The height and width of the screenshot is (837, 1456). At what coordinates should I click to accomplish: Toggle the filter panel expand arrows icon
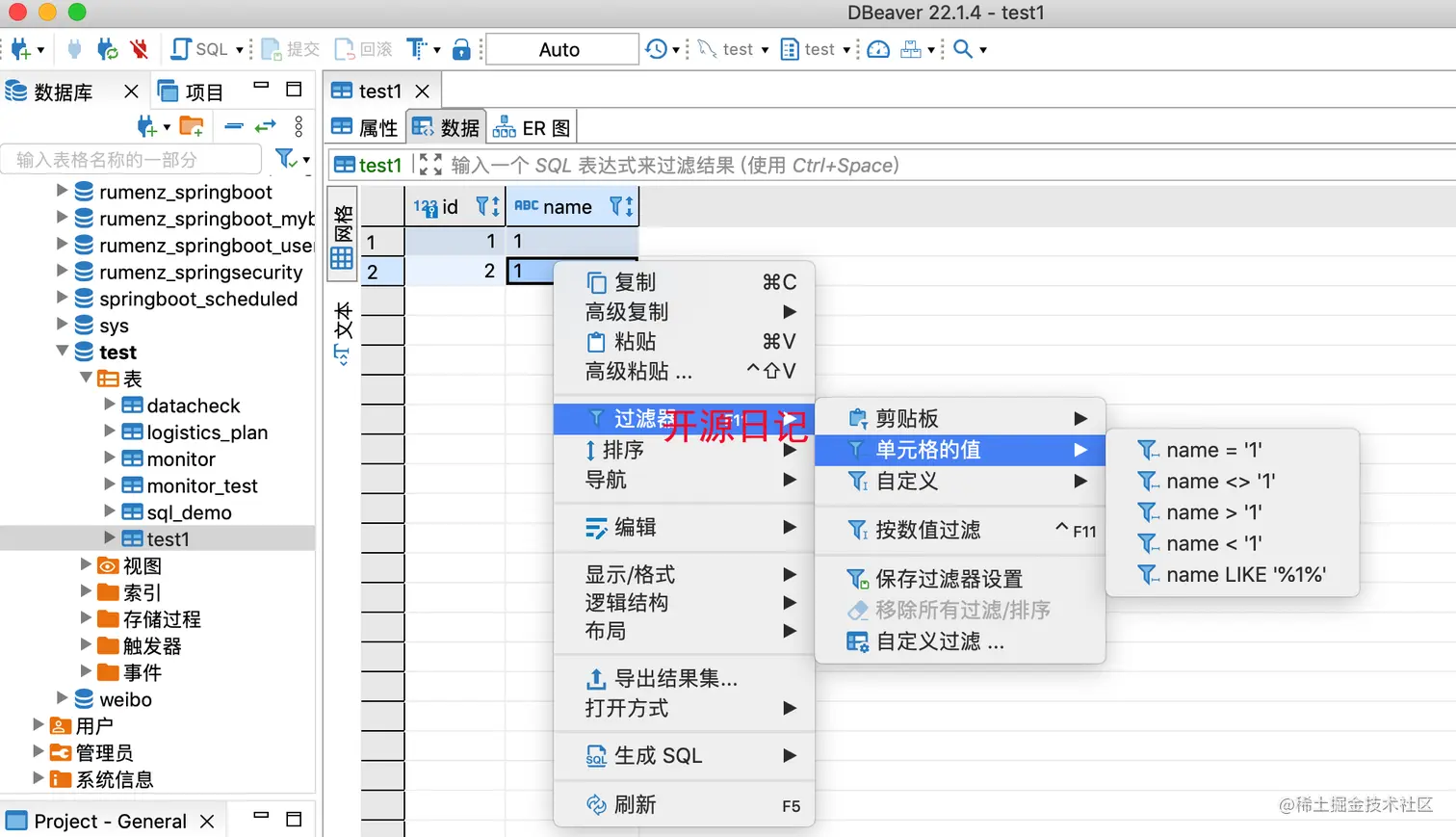pyautogui.click(x=430, y=165)
